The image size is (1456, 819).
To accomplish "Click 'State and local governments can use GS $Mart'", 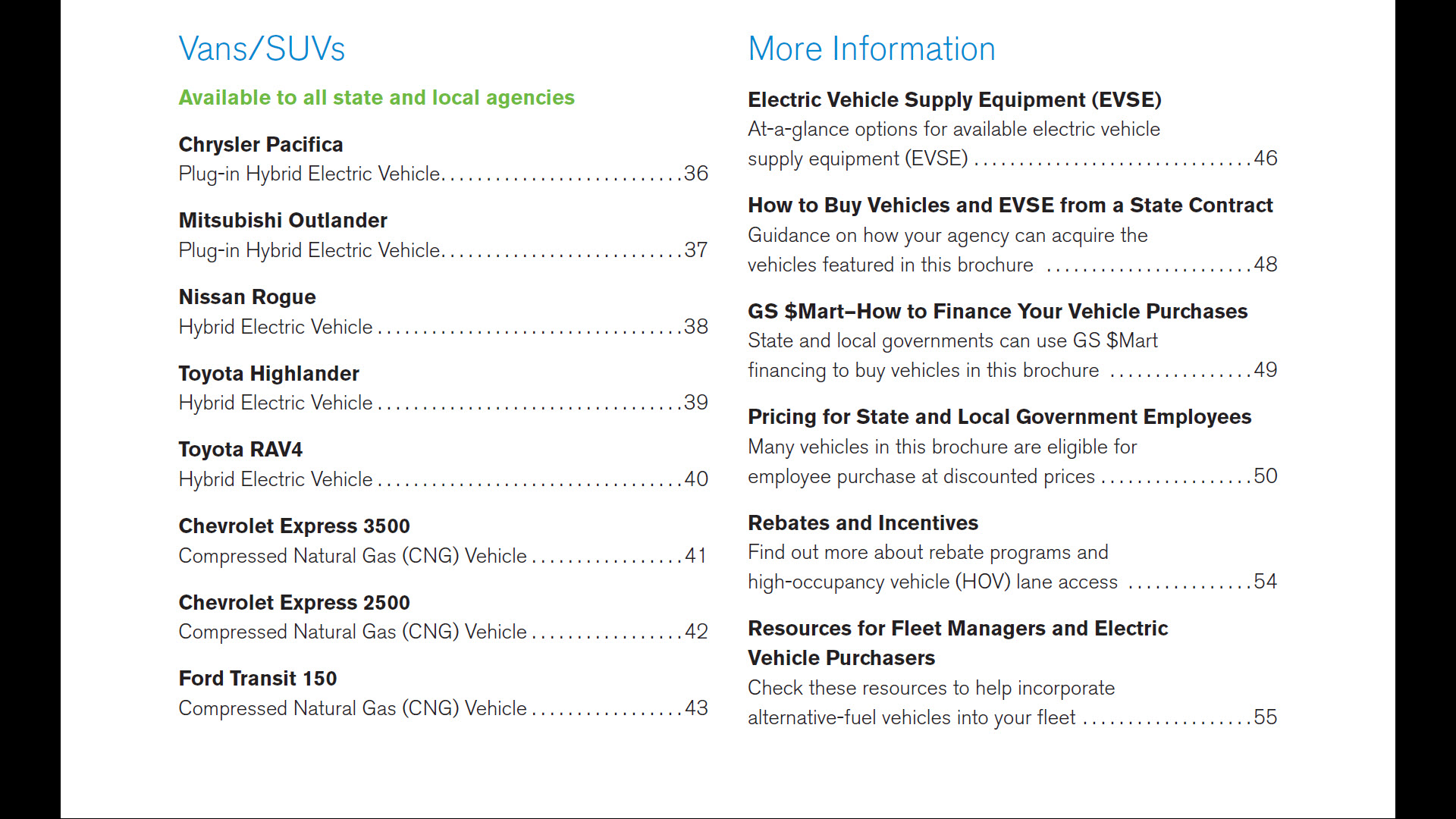I will coord(953,341).
